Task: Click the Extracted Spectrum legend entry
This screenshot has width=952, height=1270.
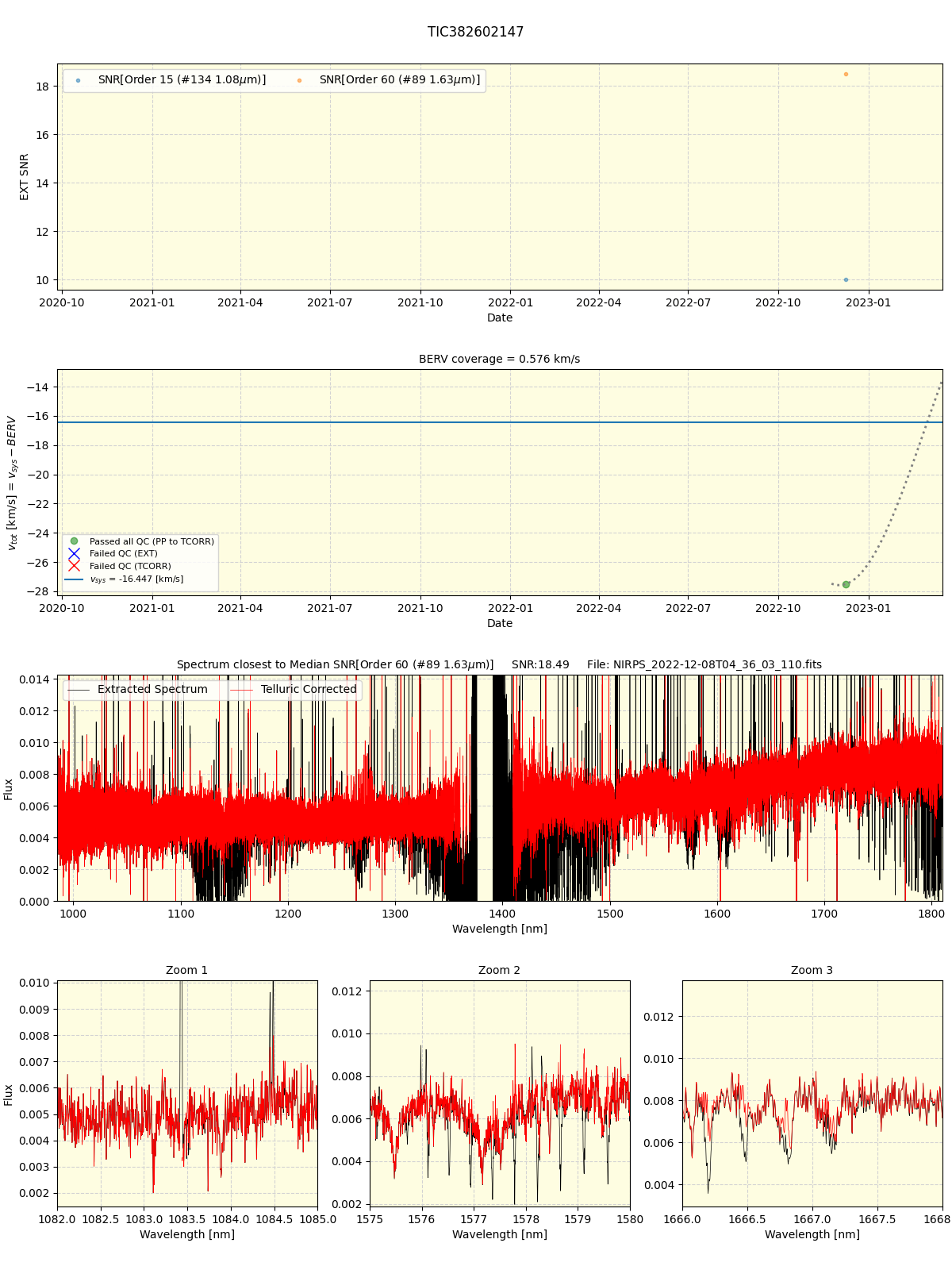Action: pyautogui.click(x=139, y=690)
